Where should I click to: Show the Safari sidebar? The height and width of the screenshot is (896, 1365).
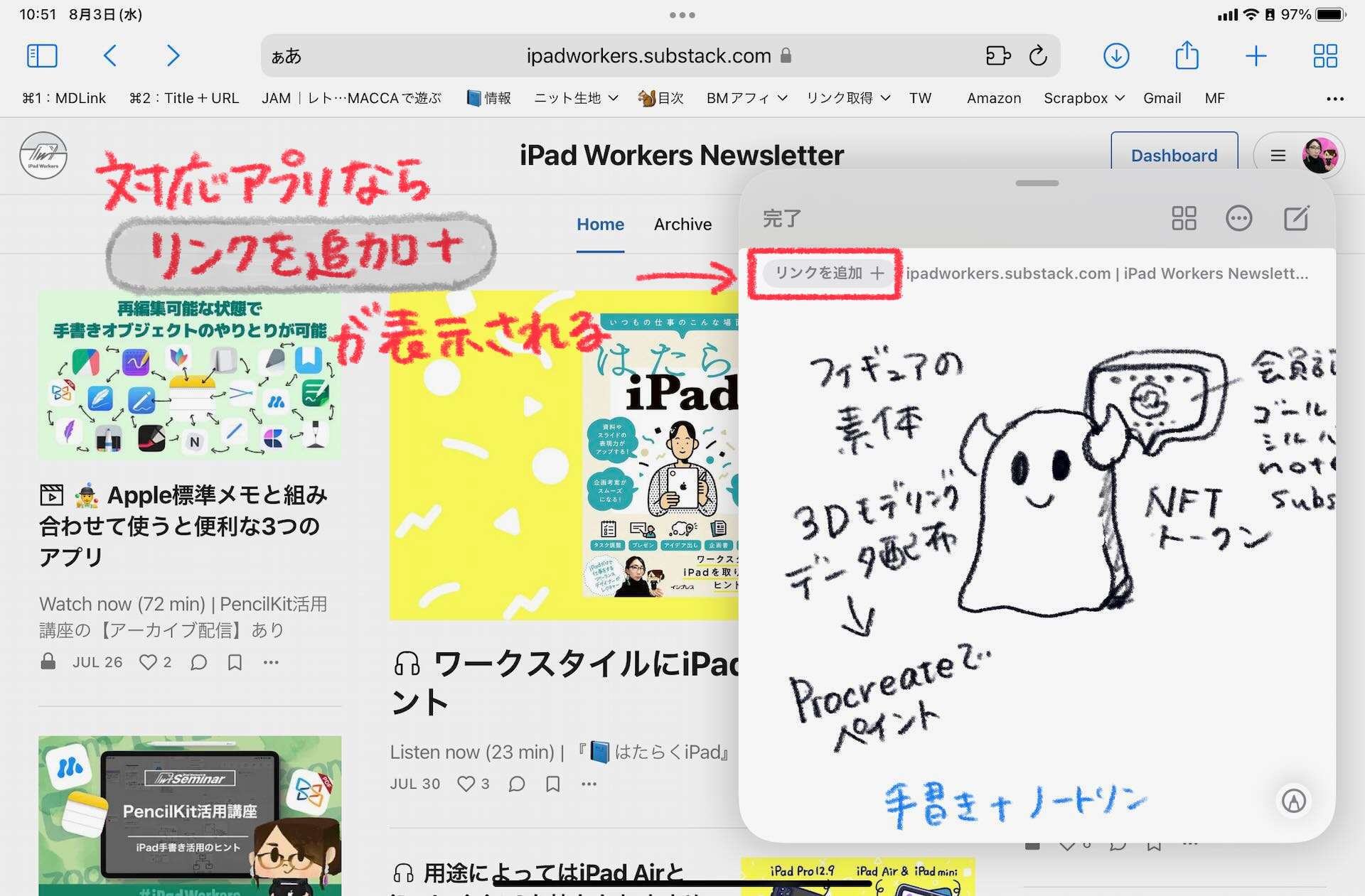pos(42,55)
